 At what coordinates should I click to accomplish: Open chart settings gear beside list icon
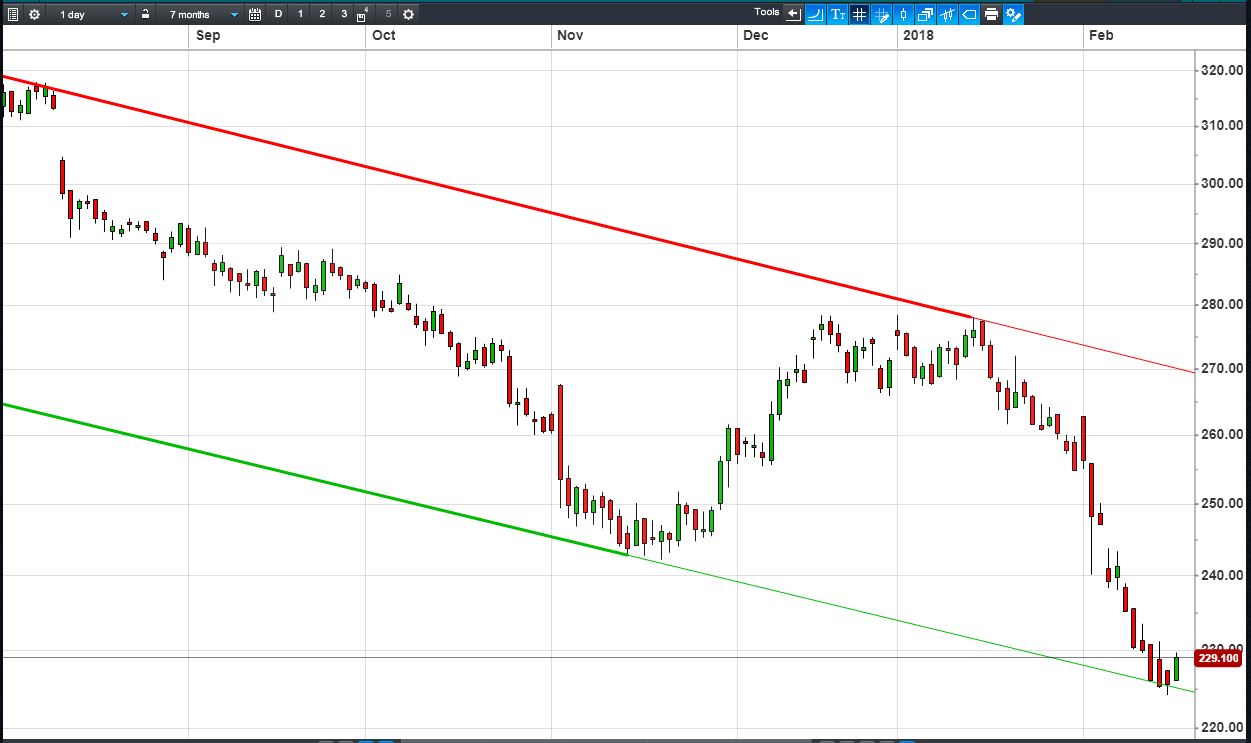pyautogui.click(x=34, y=15)
